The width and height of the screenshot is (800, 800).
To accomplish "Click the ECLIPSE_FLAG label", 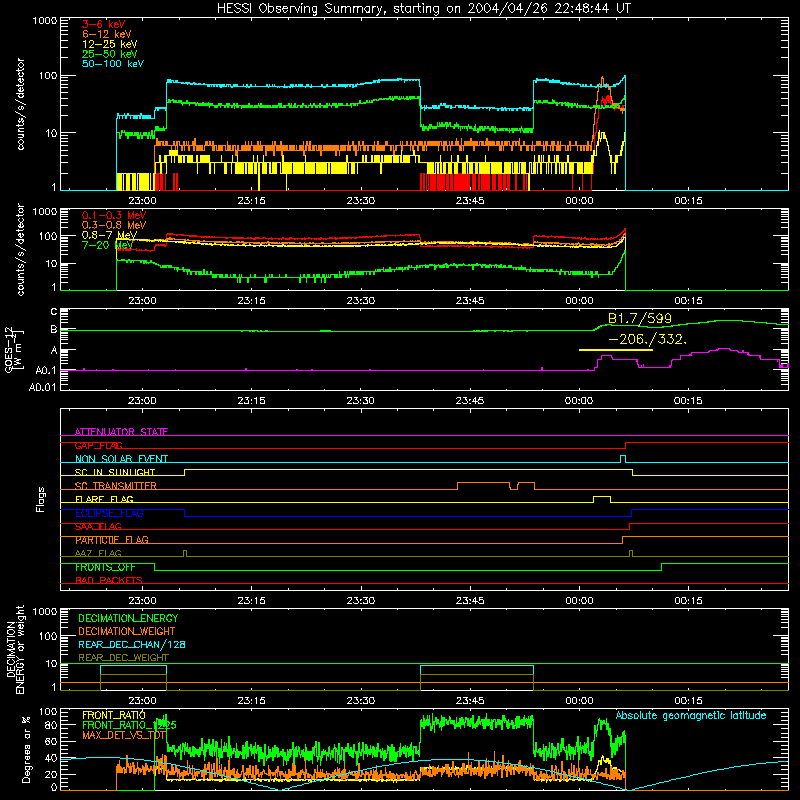I will [x=109, y=513].
